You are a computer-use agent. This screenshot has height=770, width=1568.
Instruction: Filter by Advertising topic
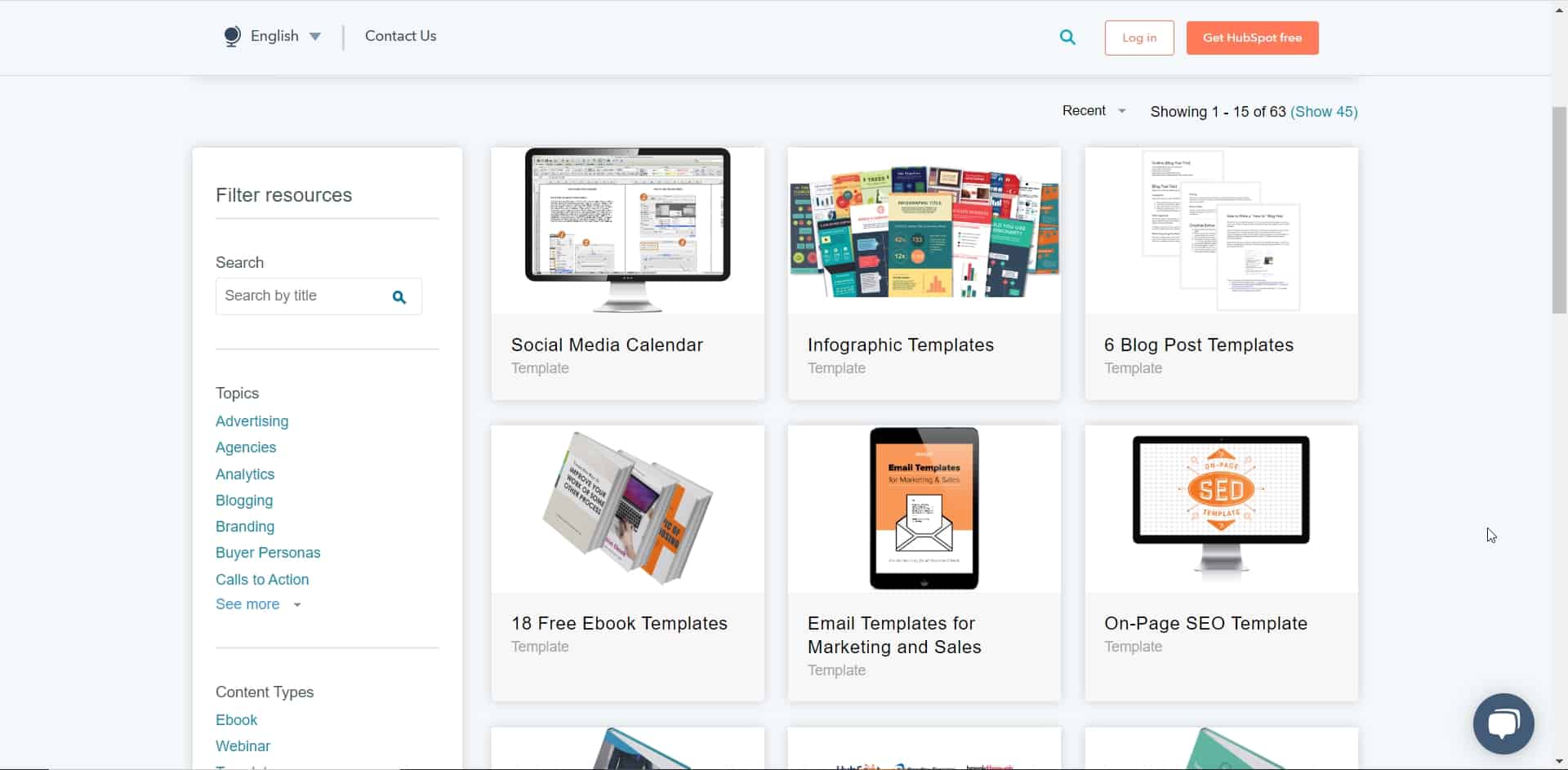[252, 421]
